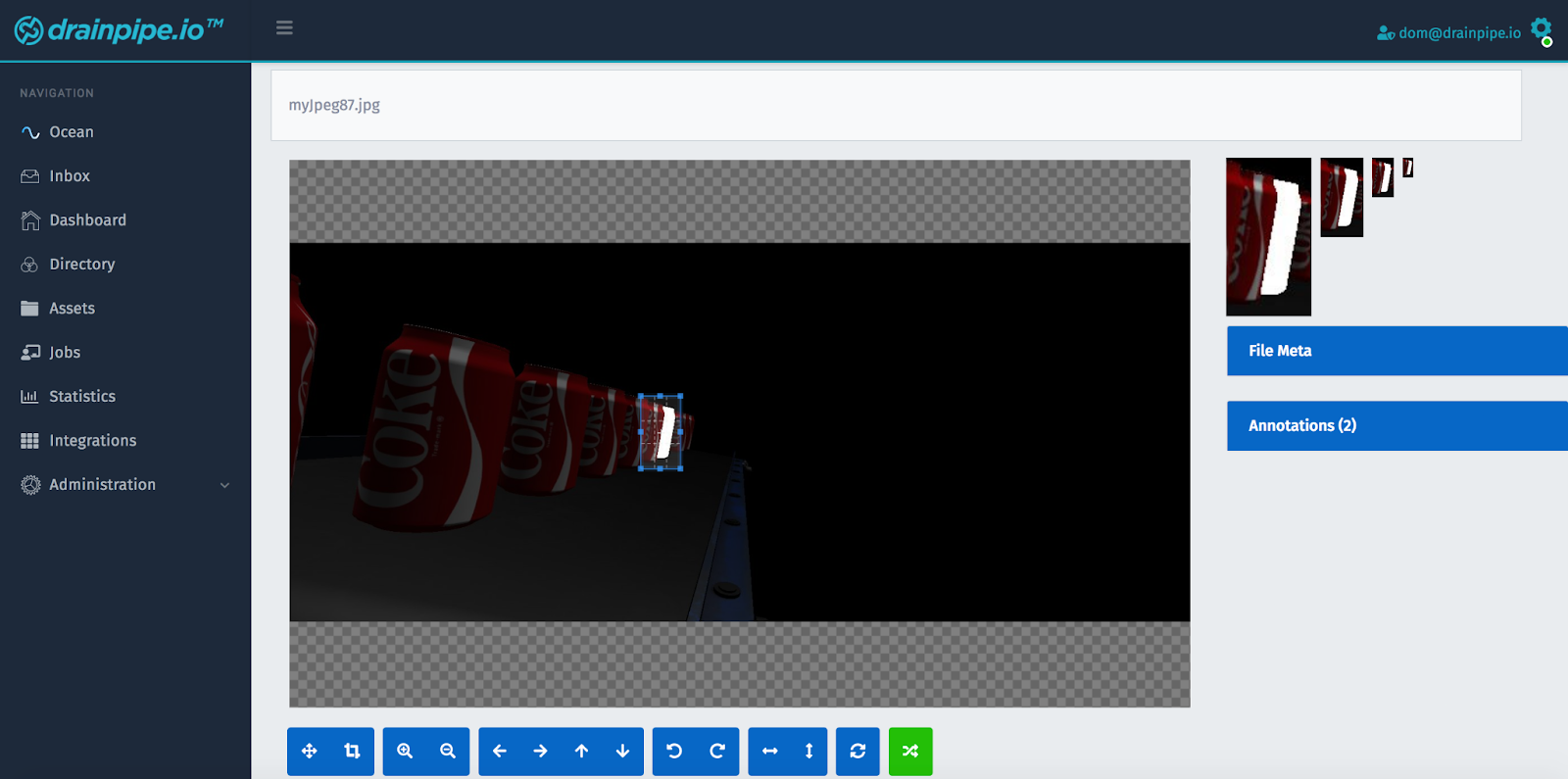
Task: Move image left with arrow button
Action: tap(500, 752)
